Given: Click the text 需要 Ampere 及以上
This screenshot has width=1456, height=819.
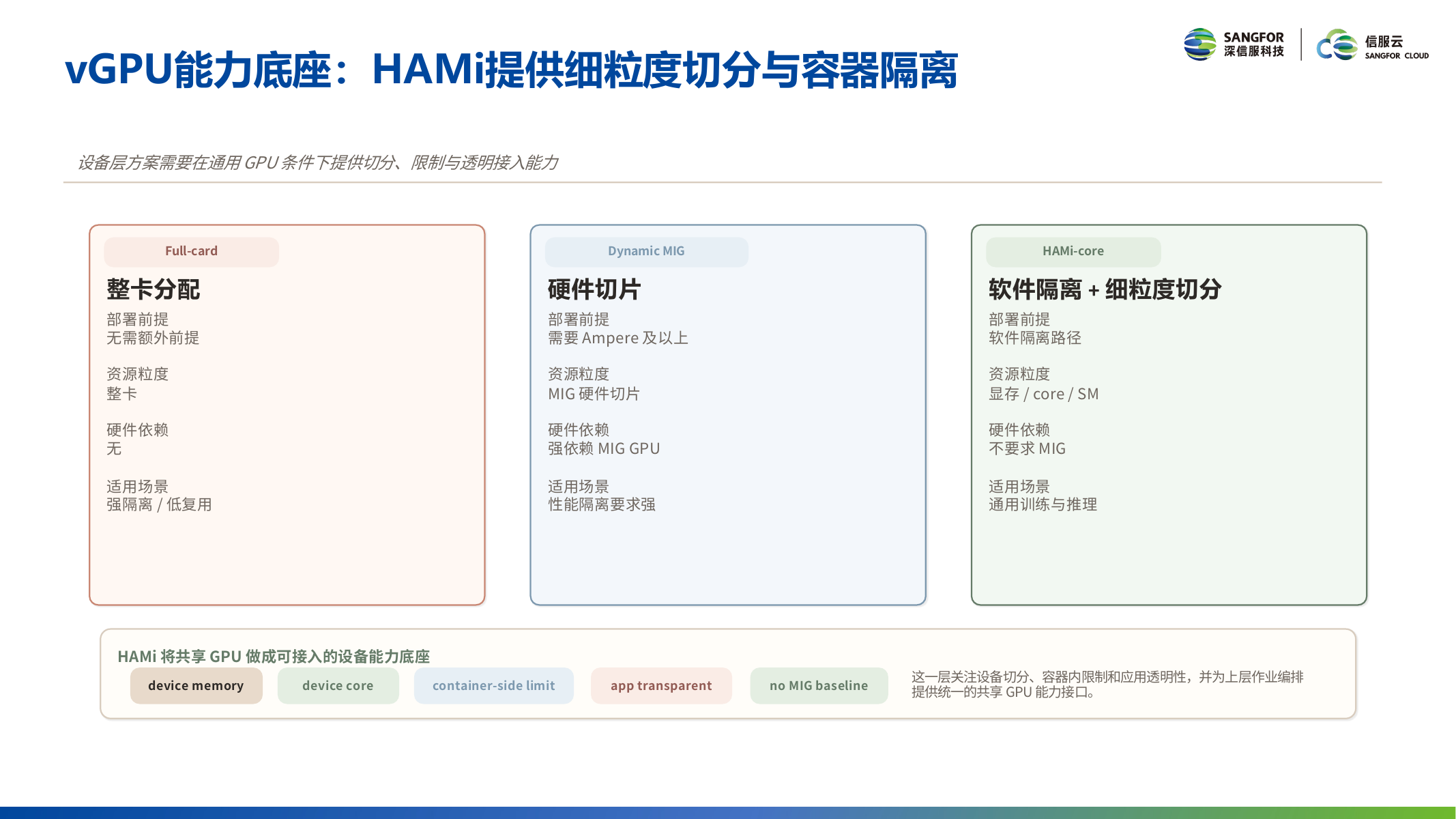Looking at the screenshot, I should (x=618, y=338).
